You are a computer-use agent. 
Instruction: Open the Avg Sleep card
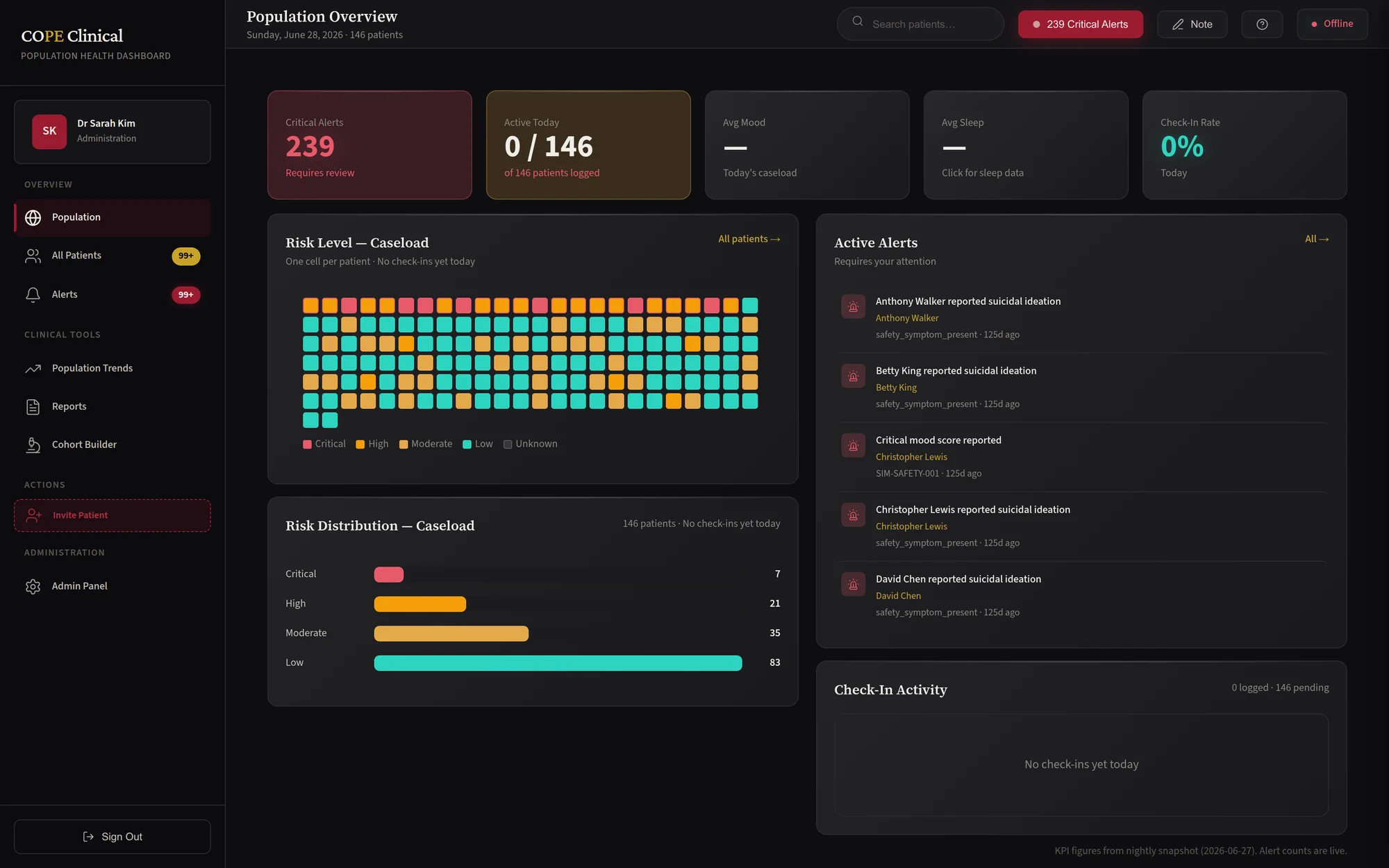click(1026, 145)
